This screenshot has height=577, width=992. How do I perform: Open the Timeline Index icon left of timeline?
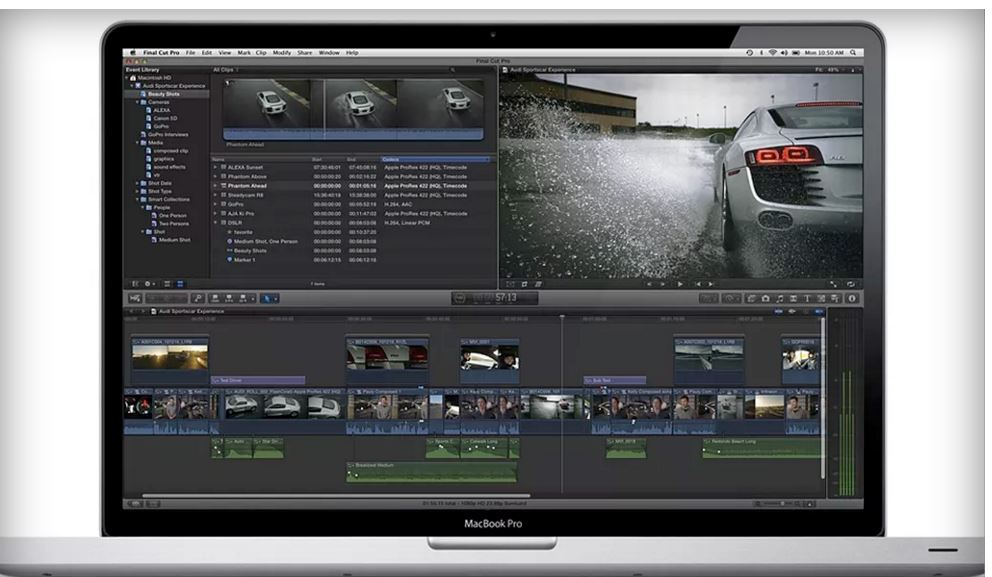[135, 298]
